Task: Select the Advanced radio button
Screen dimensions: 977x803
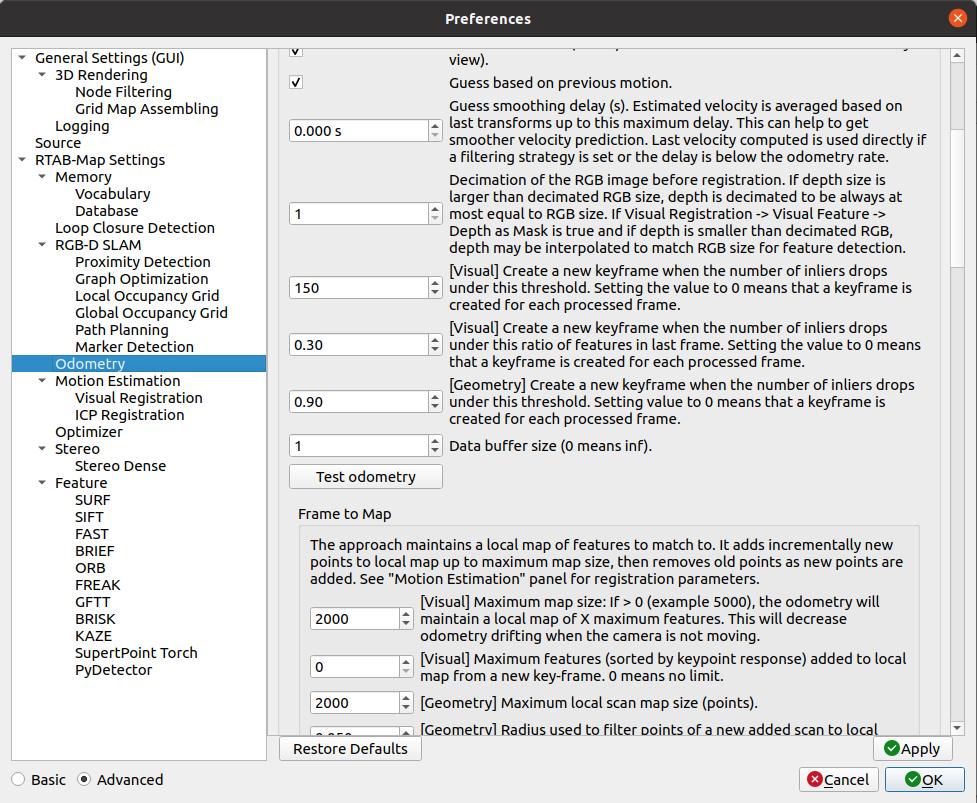Action: click(84, 780)
